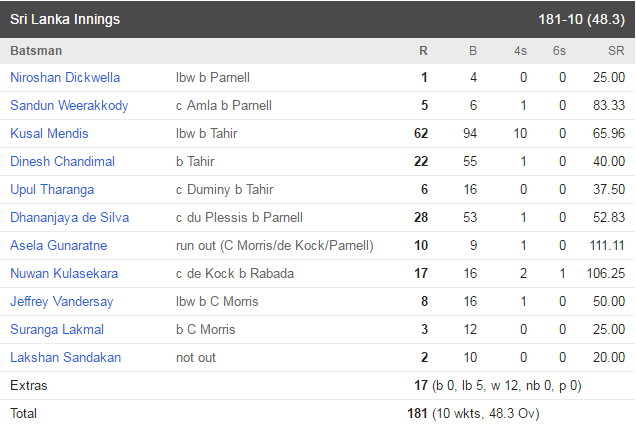Click Kusal Mendis runs value 62
The height and width of the screenshot is (433, 636).
(x=421, y=133)
